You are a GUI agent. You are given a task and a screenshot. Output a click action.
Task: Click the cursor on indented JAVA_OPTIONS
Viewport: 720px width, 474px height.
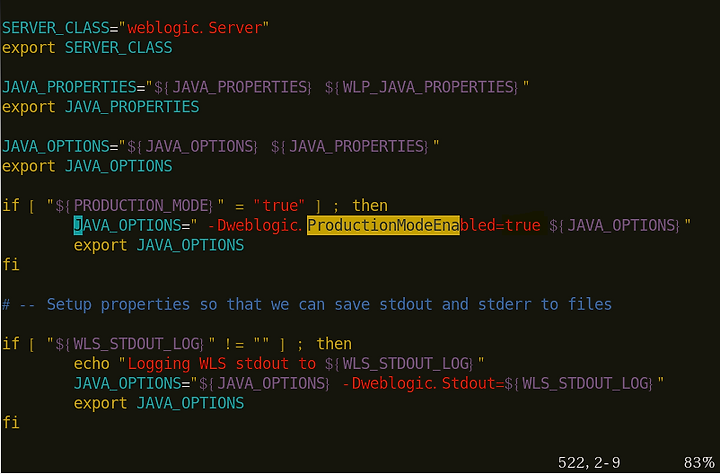click(x=78, y=225)
